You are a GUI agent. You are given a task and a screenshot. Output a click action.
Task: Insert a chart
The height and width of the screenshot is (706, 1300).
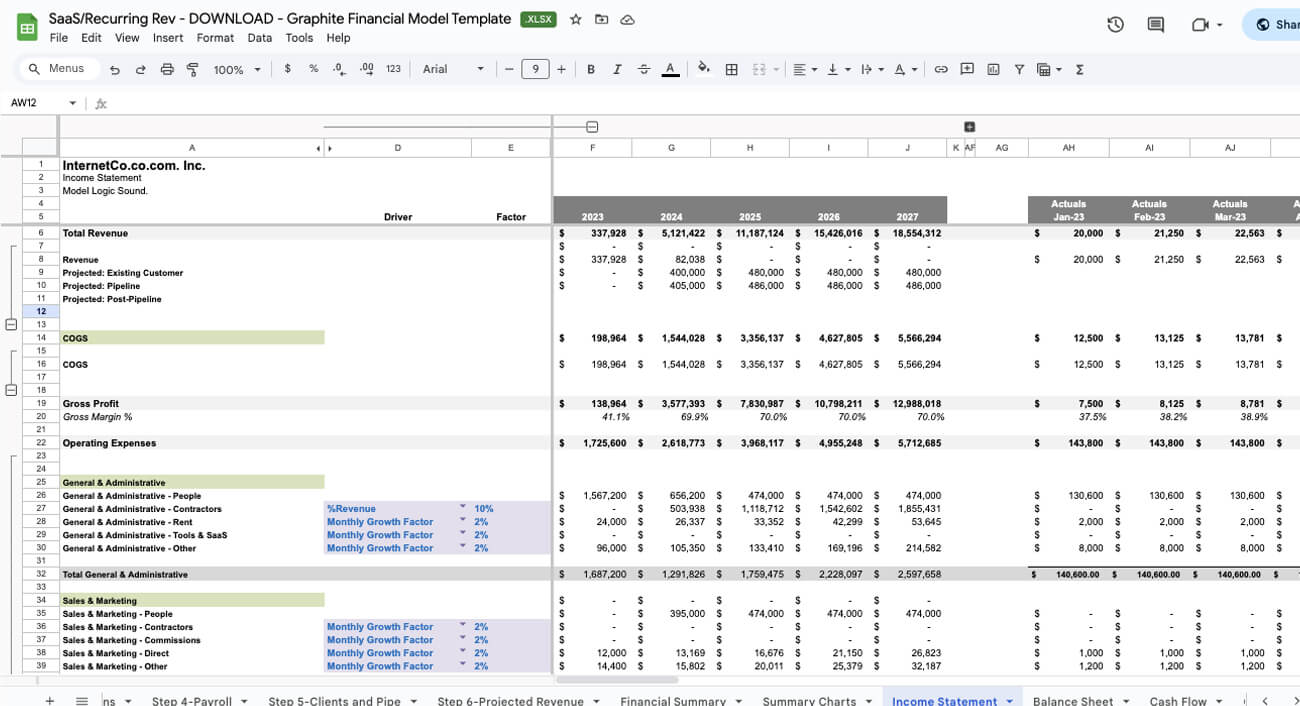point(993,69)
